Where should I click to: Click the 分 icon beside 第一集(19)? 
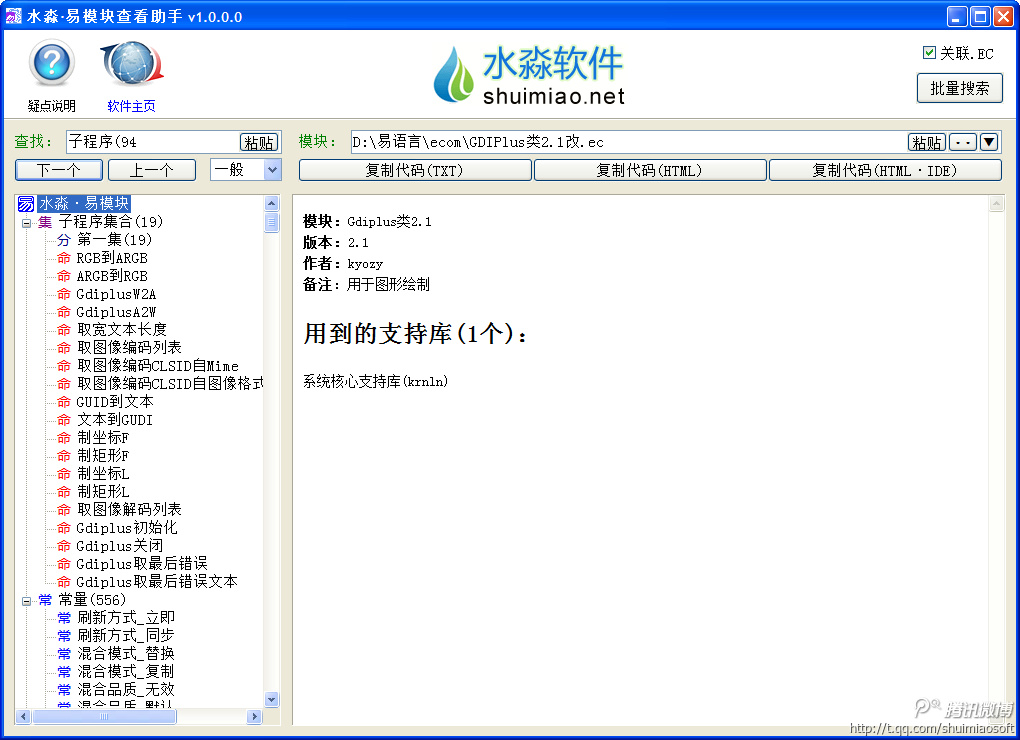point(63,240)
